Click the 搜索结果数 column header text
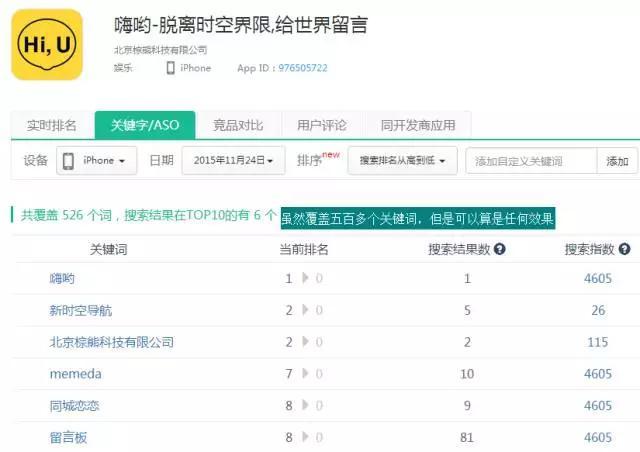Image resolution: width=640 pixels, height=452 pixels. (x=459, y=249)
